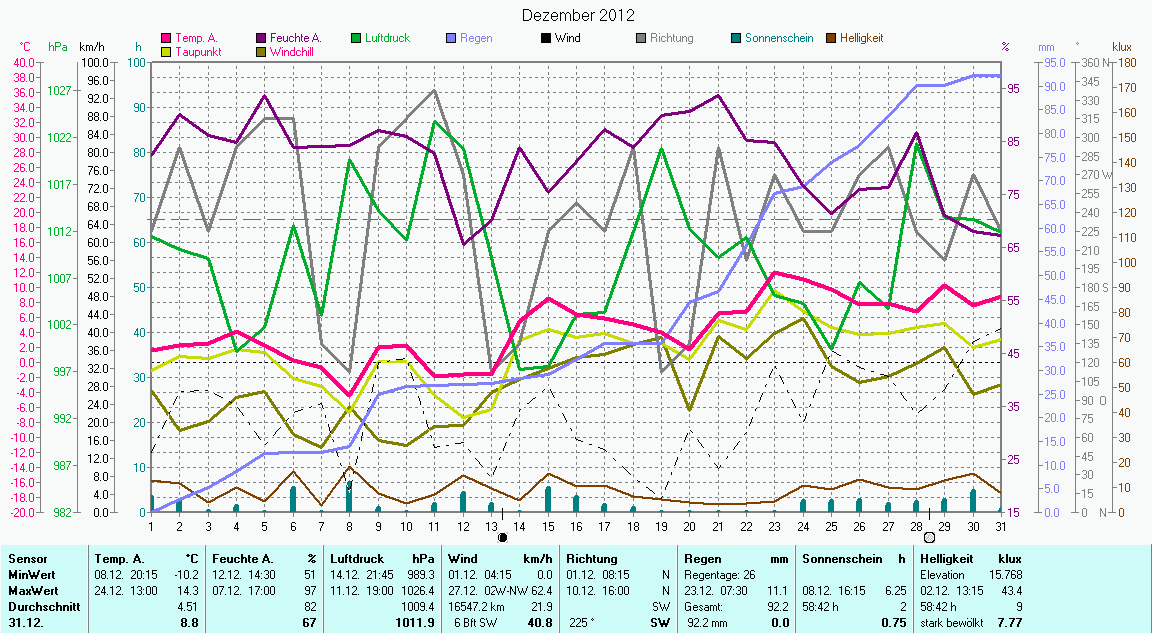Click the purple Feuchte A. legend swatch
This screenshot has width=1152, height=633.
point(261,38)
